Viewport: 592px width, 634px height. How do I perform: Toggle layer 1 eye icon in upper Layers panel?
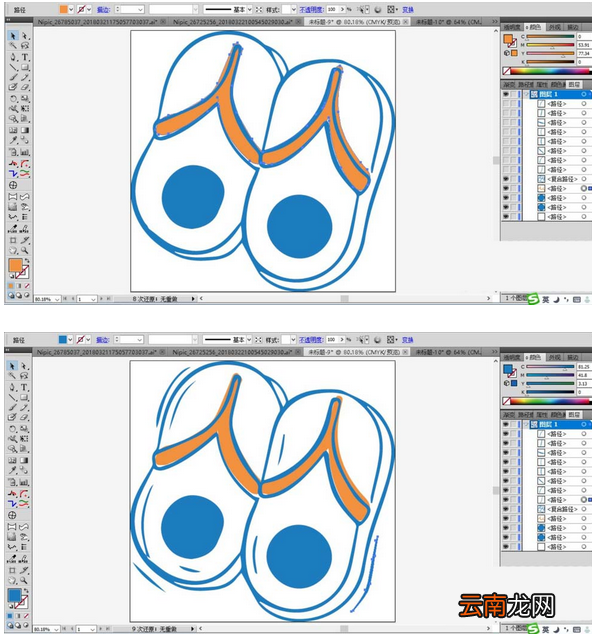pos(506,94)
